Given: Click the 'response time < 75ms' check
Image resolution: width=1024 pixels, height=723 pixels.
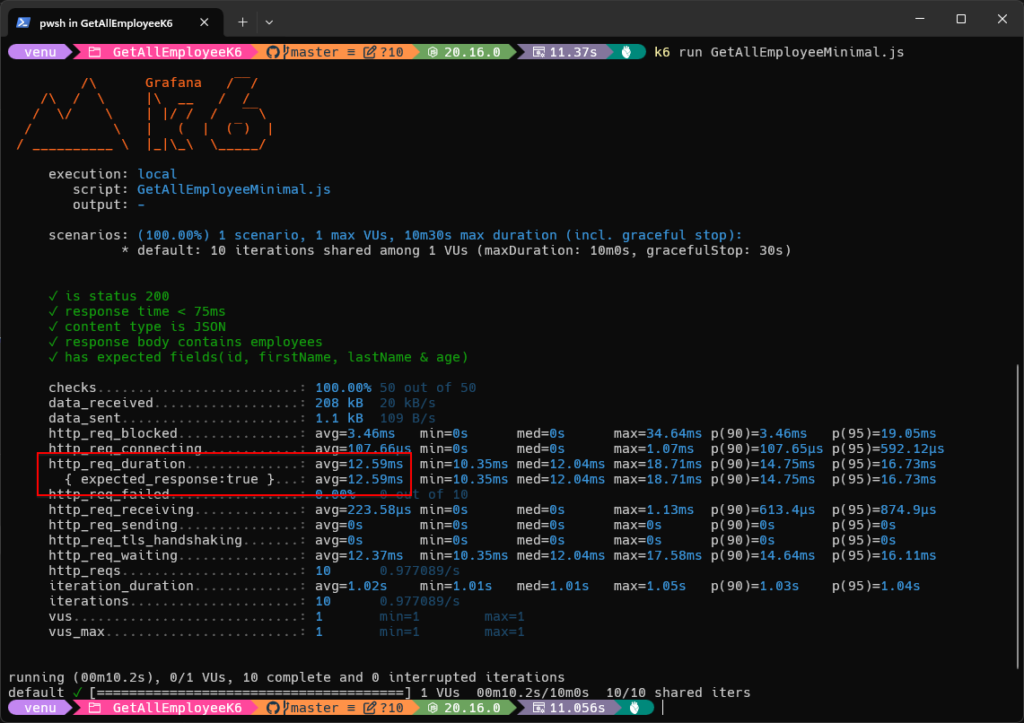Looking at the screenshot, I should tap(137, 312).
